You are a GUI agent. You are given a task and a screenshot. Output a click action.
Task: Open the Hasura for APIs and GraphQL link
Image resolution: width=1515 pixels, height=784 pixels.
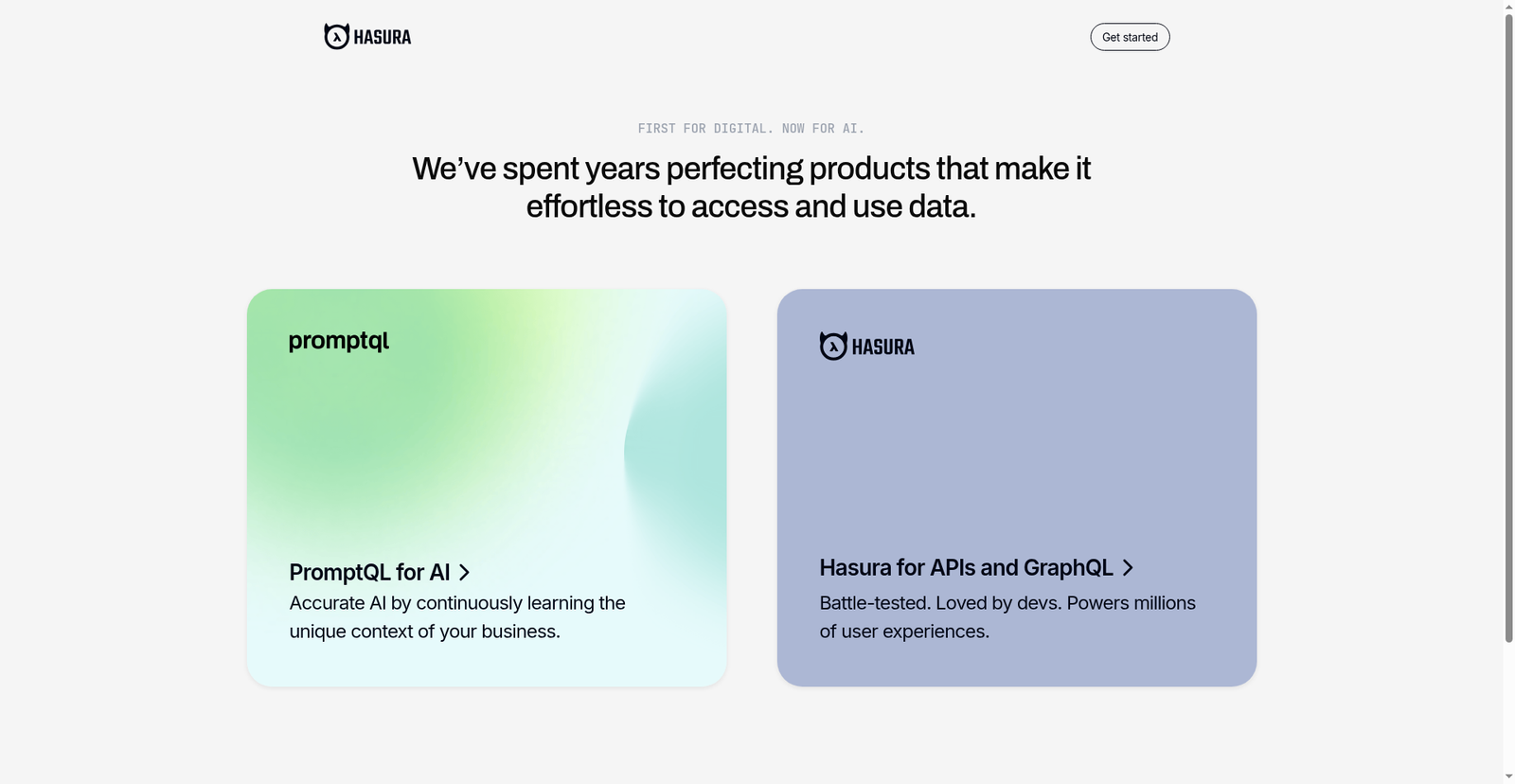click(966, 567)
